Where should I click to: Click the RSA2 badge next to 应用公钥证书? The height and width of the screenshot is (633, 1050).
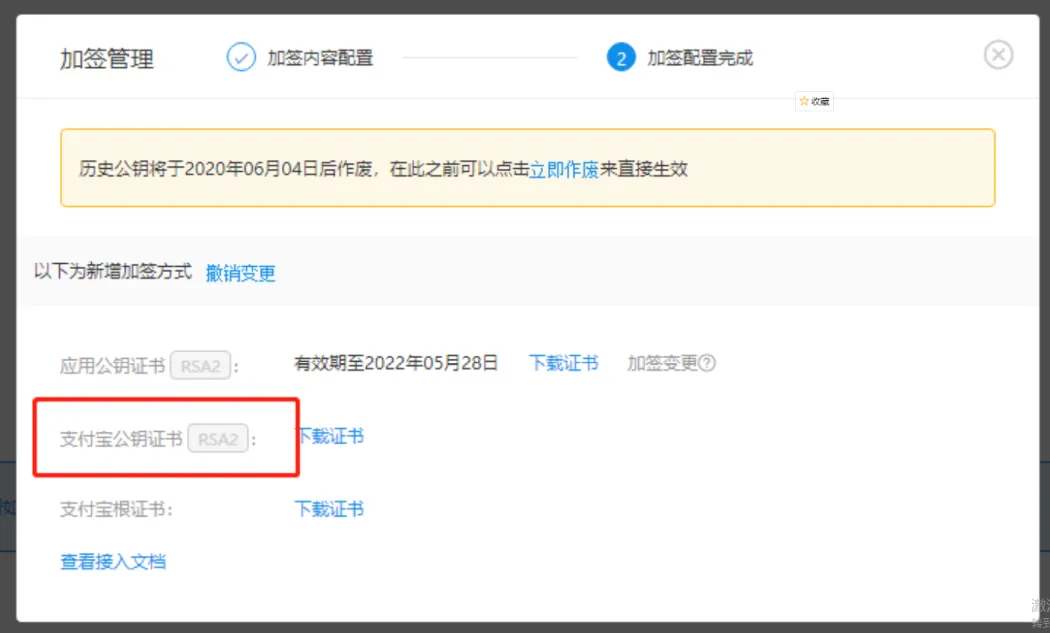(200, 366)
